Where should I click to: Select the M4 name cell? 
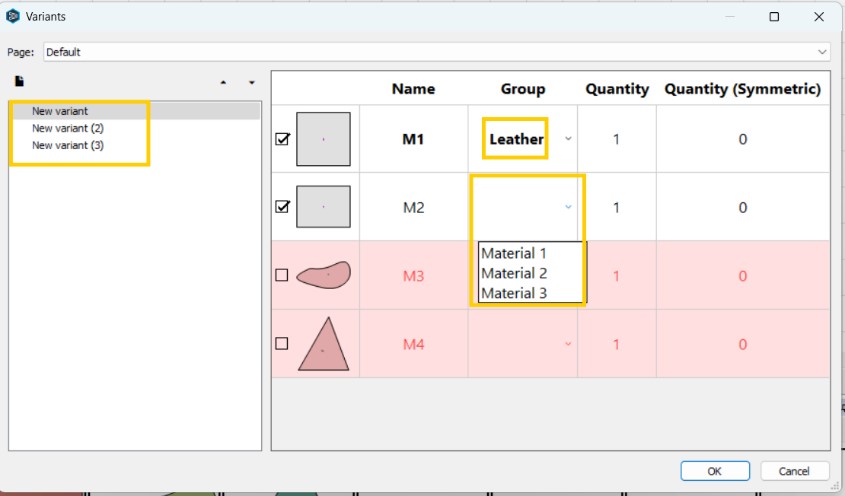coord(413,344)
